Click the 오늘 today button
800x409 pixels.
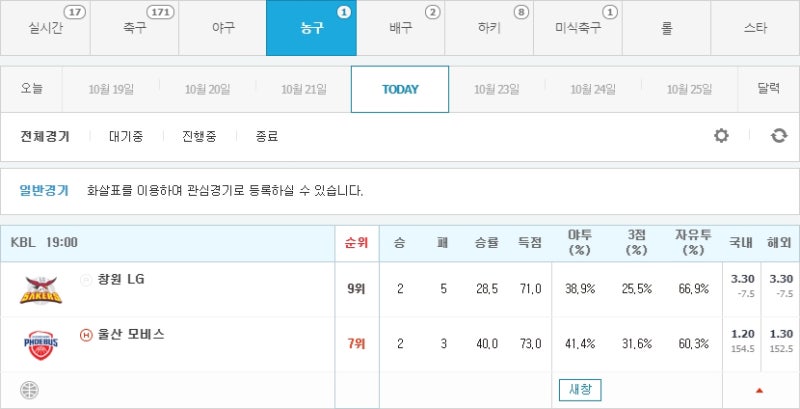[32, 89]
